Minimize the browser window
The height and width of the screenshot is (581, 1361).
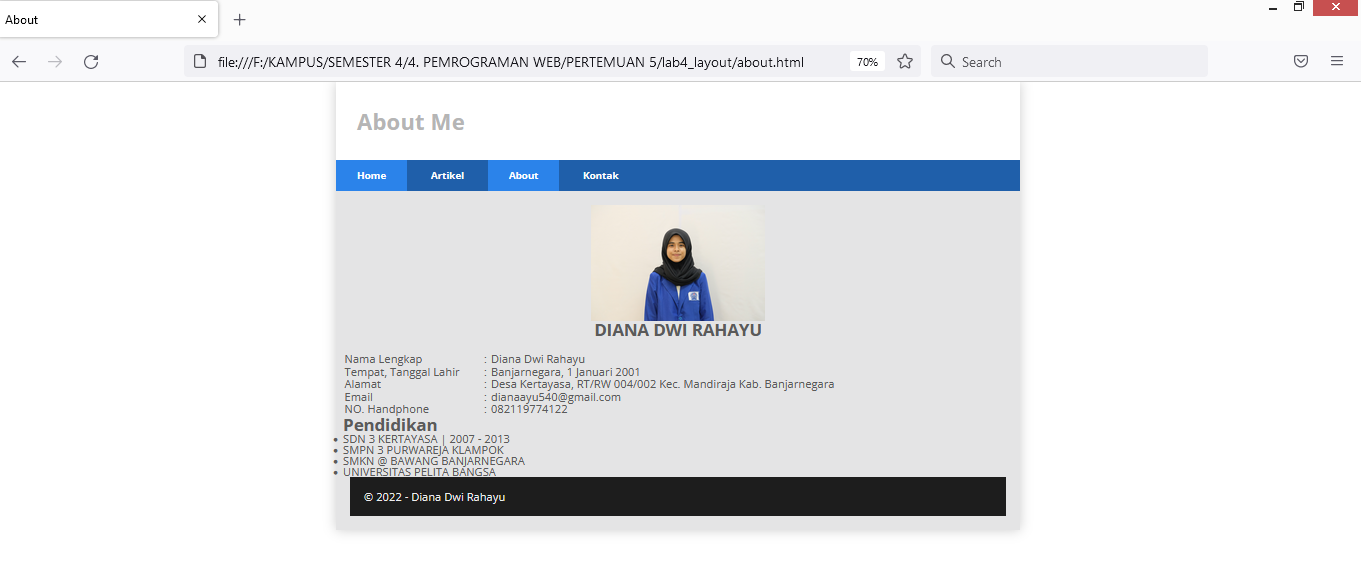tap(1273, 8)
